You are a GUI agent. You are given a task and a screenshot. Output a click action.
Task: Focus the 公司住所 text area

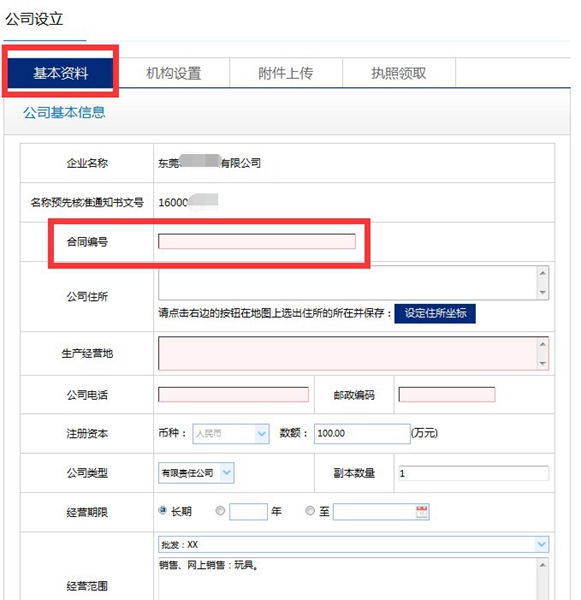[348, 283]
